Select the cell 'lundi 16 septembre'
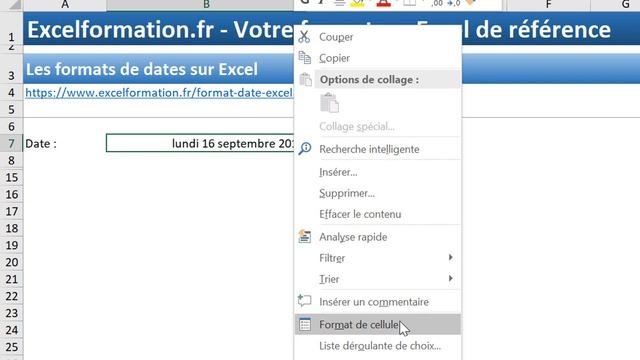 (x=200, y=143)
